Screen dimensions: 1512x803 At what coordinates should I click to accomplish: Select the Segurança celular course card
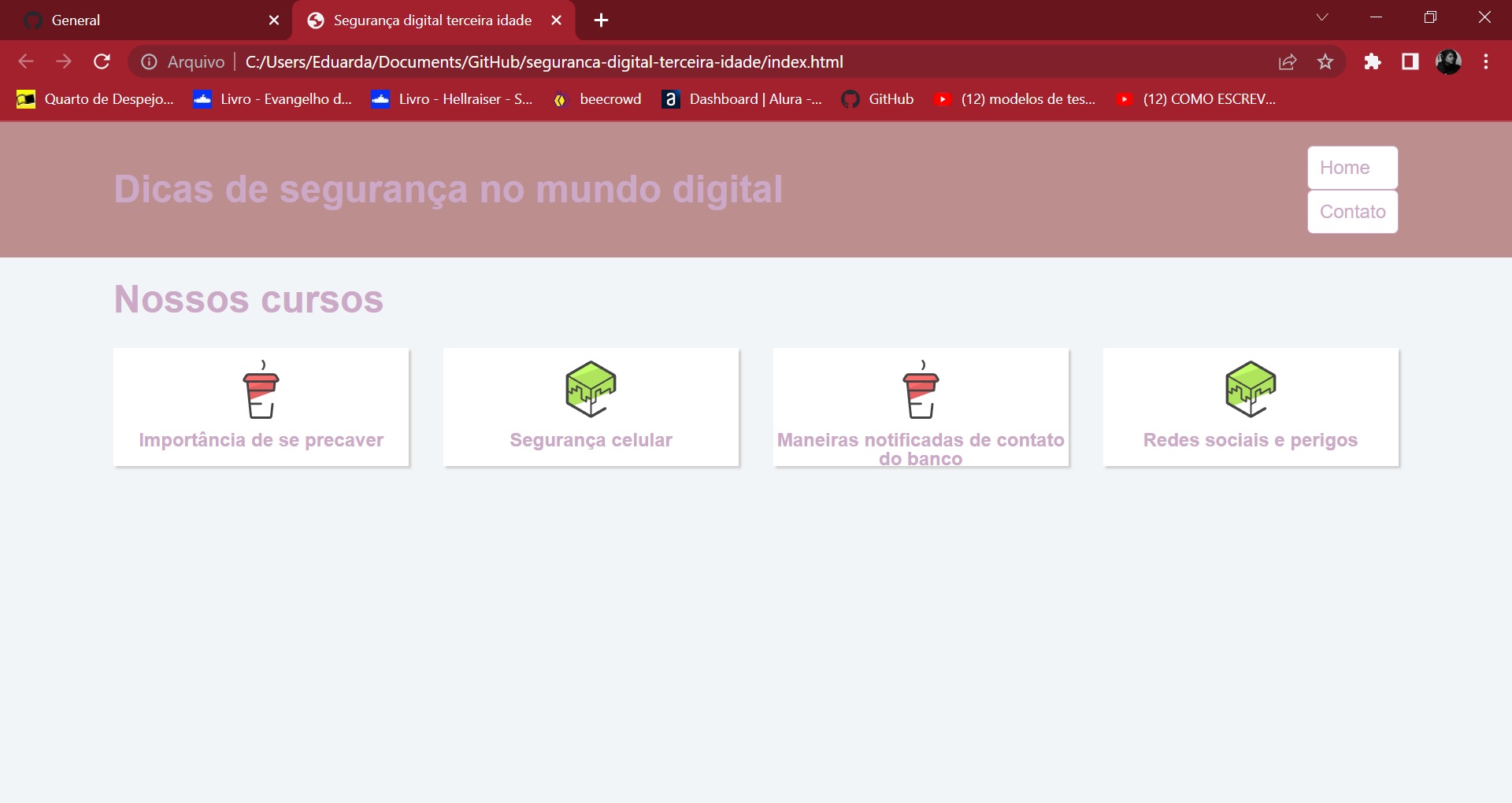click(x=591, y=407)
